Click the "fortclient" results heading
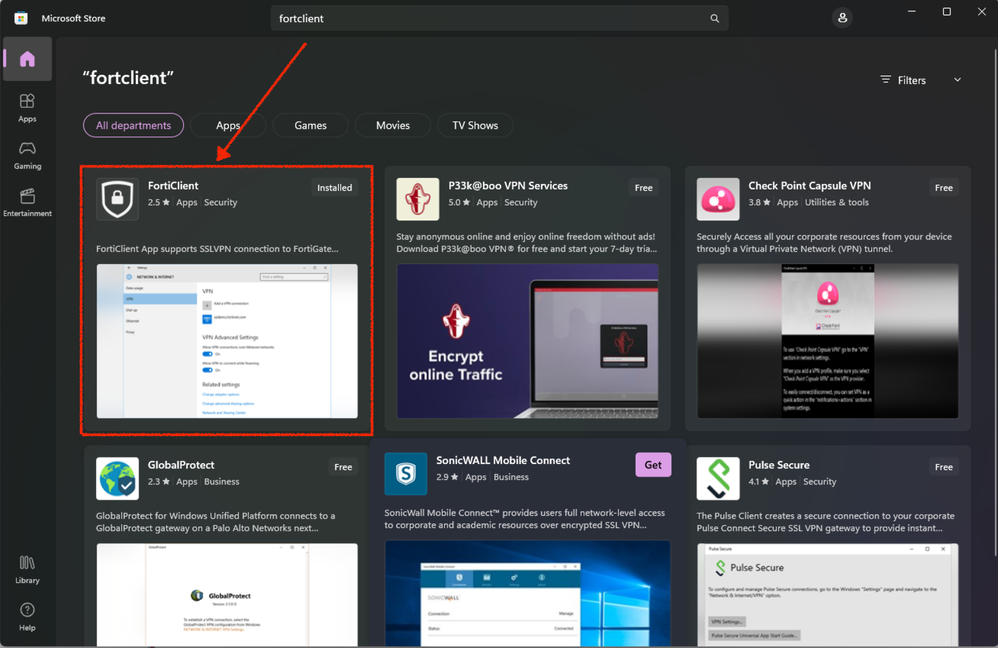Viewport: 998px width, 648px height. point(128,78)
